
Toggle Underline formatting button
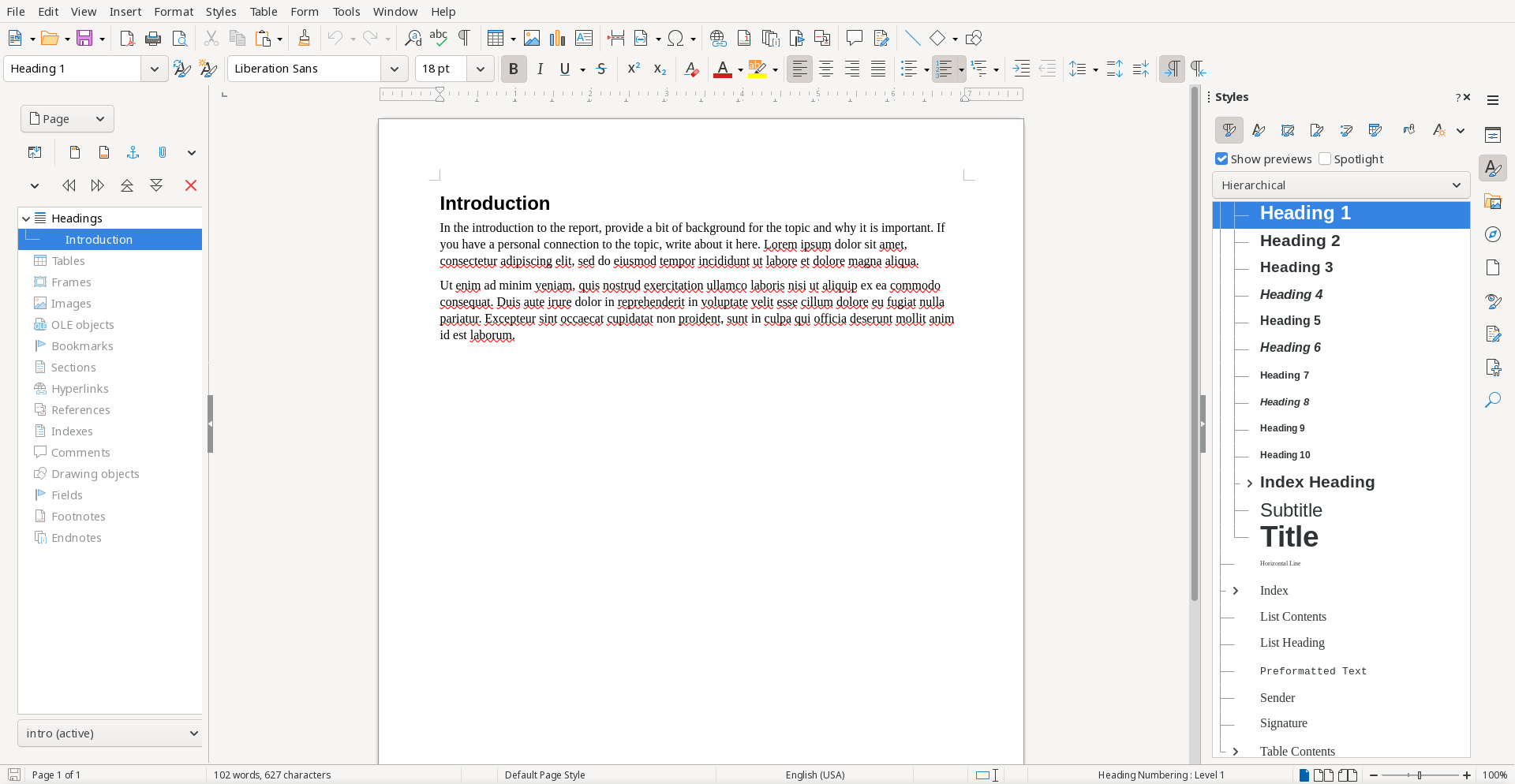tap(565, 69)
